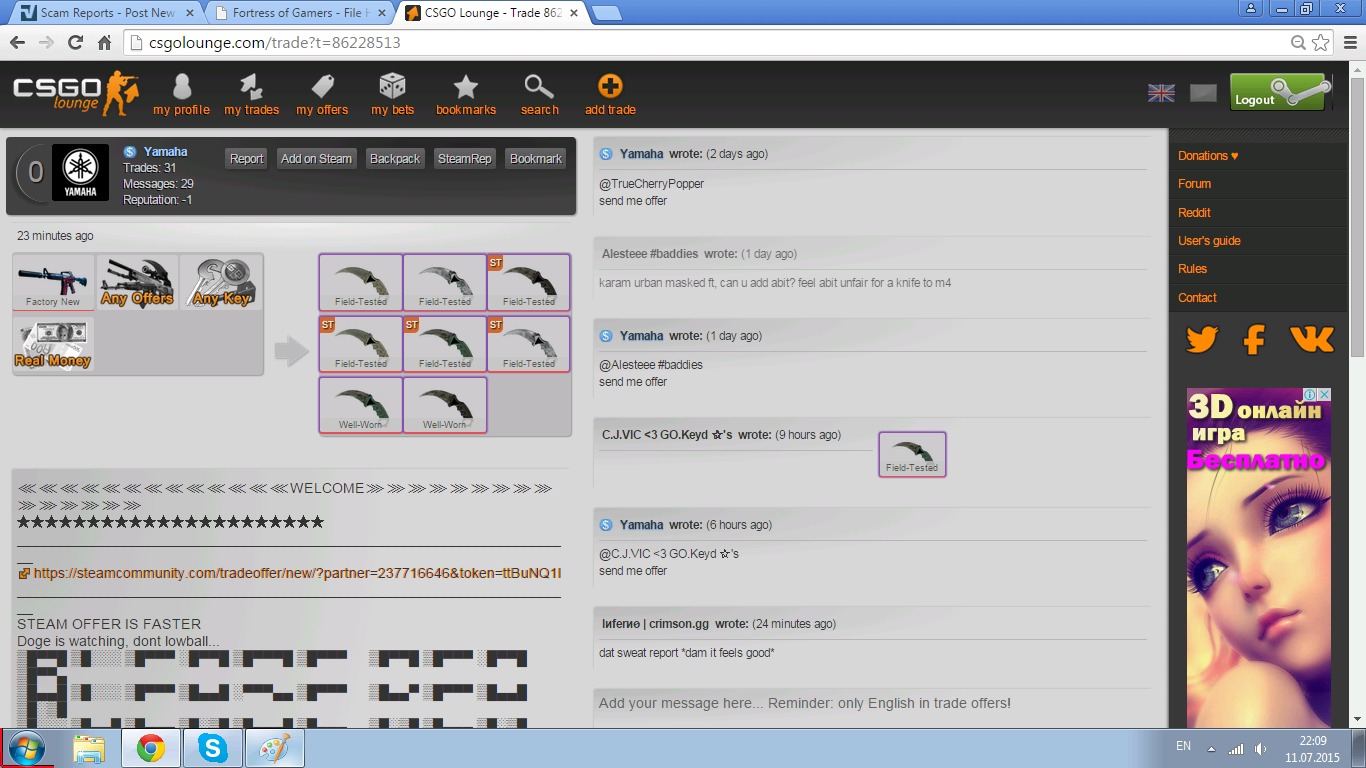Open the Twitter social icon
This screenshot has height=768, width=1366.
tap(1201, 340)
